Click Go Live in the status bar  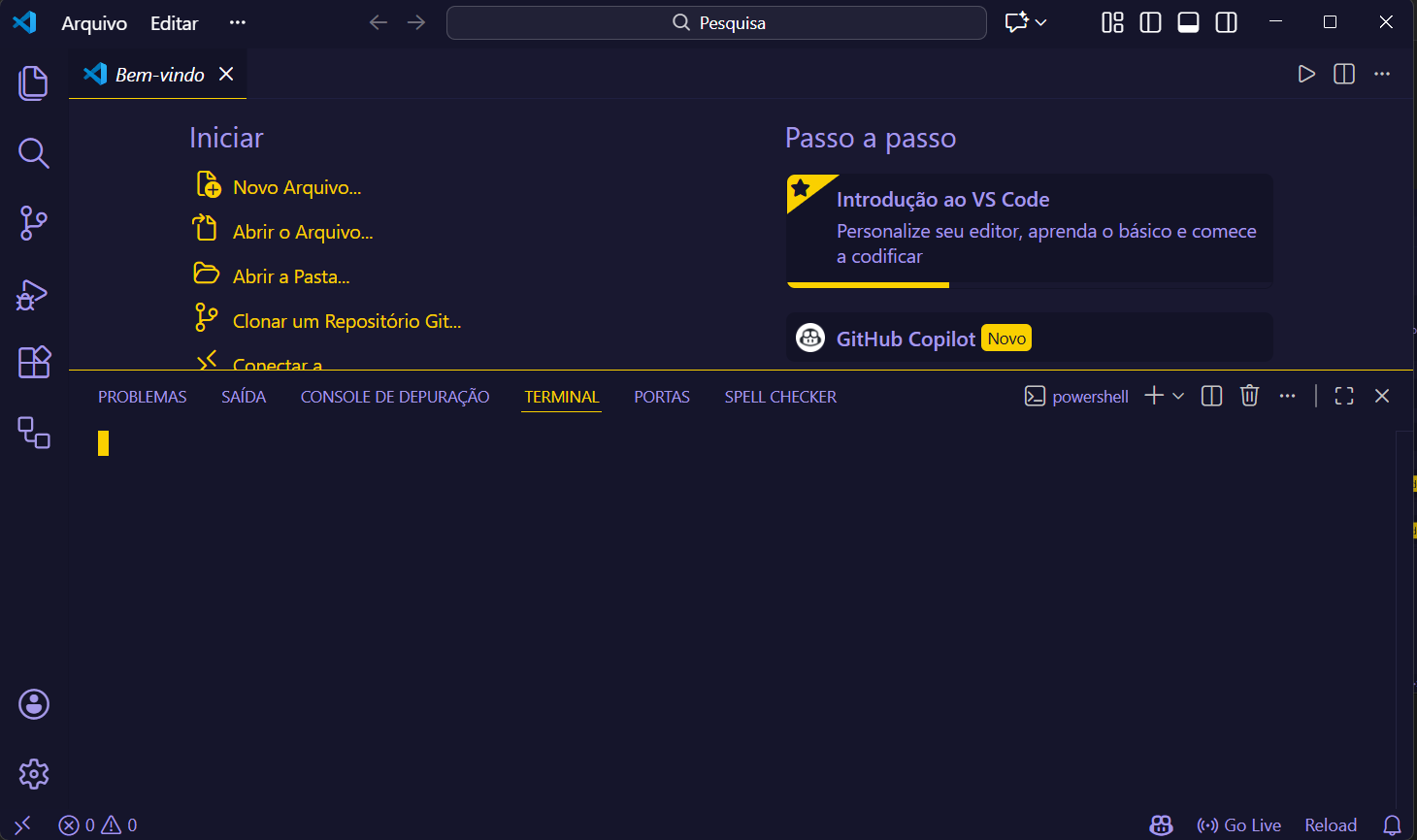click(x=1239, y=825)
